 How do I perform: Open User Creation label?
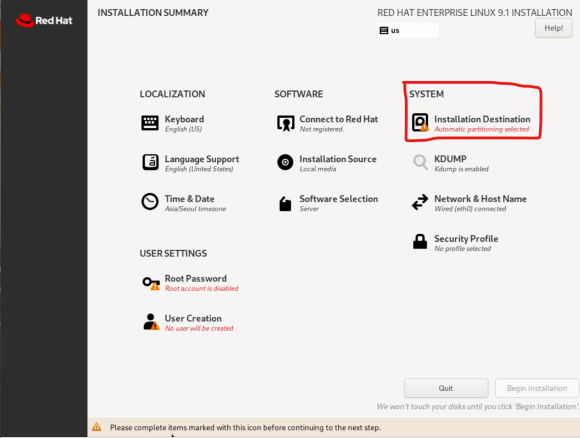(193, 318)
